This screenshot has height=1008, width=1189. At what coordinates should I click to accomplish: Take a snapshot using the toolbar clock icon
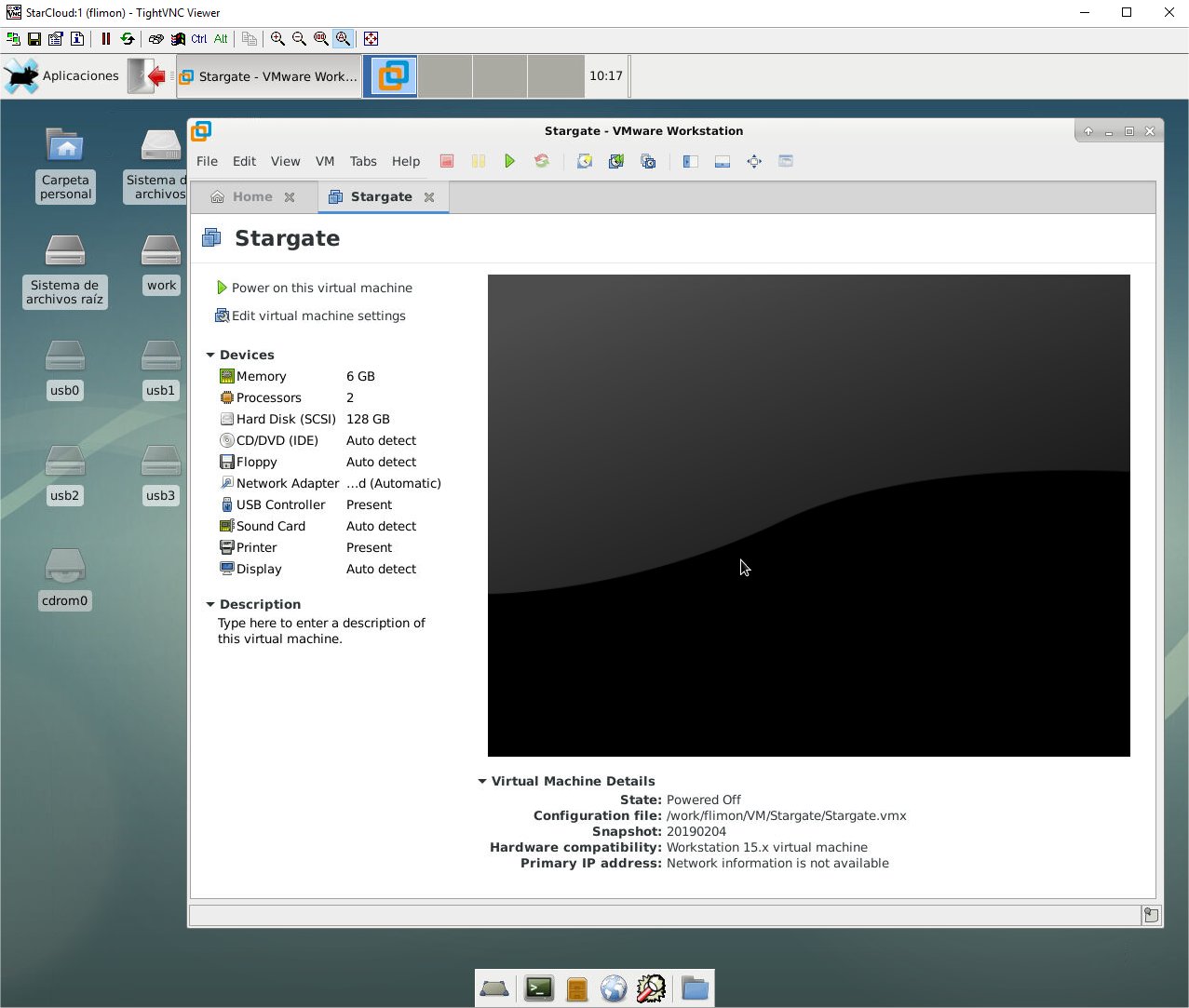(x=585, y=161)
